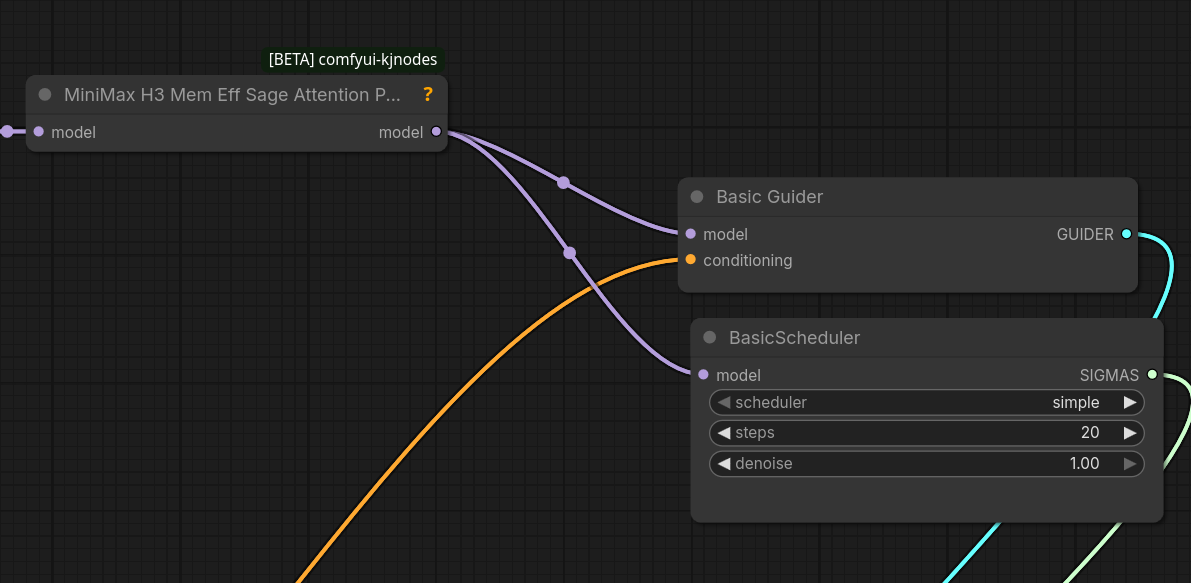Select the Basic Guider node title

(x=769, y=197)
